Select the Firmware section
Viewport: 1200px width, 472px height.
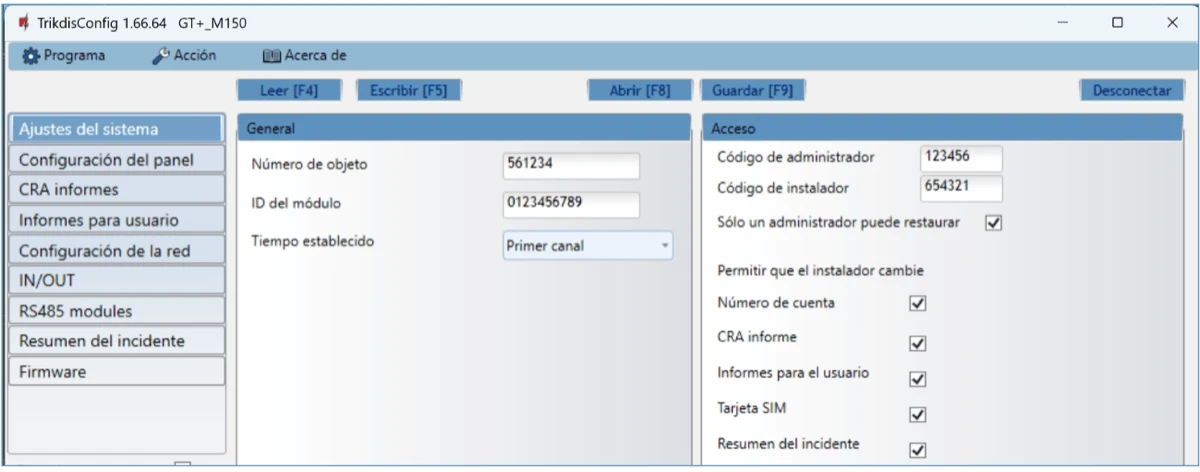[x=115, y=371]
